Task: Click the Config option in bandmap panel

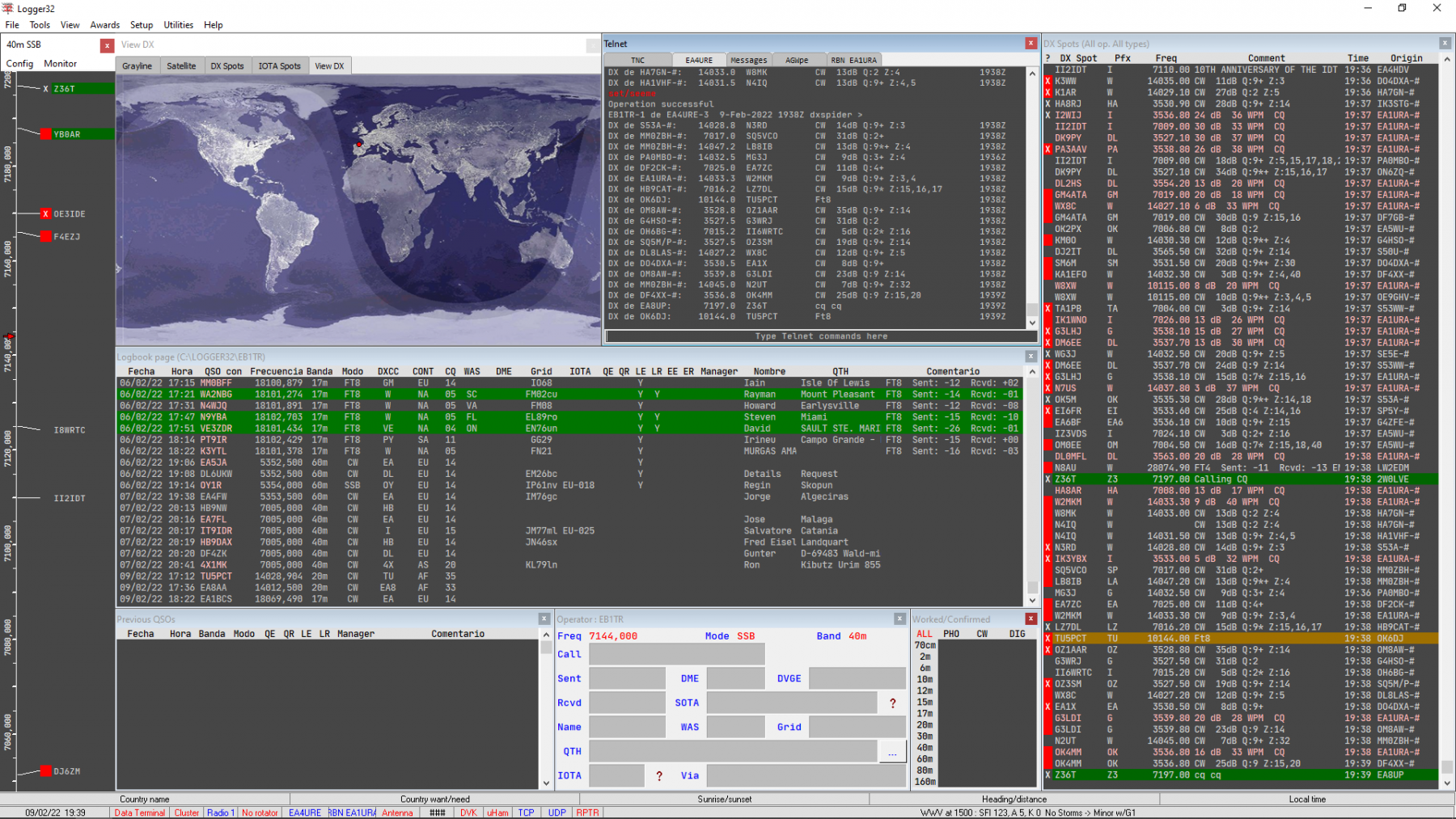Action: coord(19,64)
